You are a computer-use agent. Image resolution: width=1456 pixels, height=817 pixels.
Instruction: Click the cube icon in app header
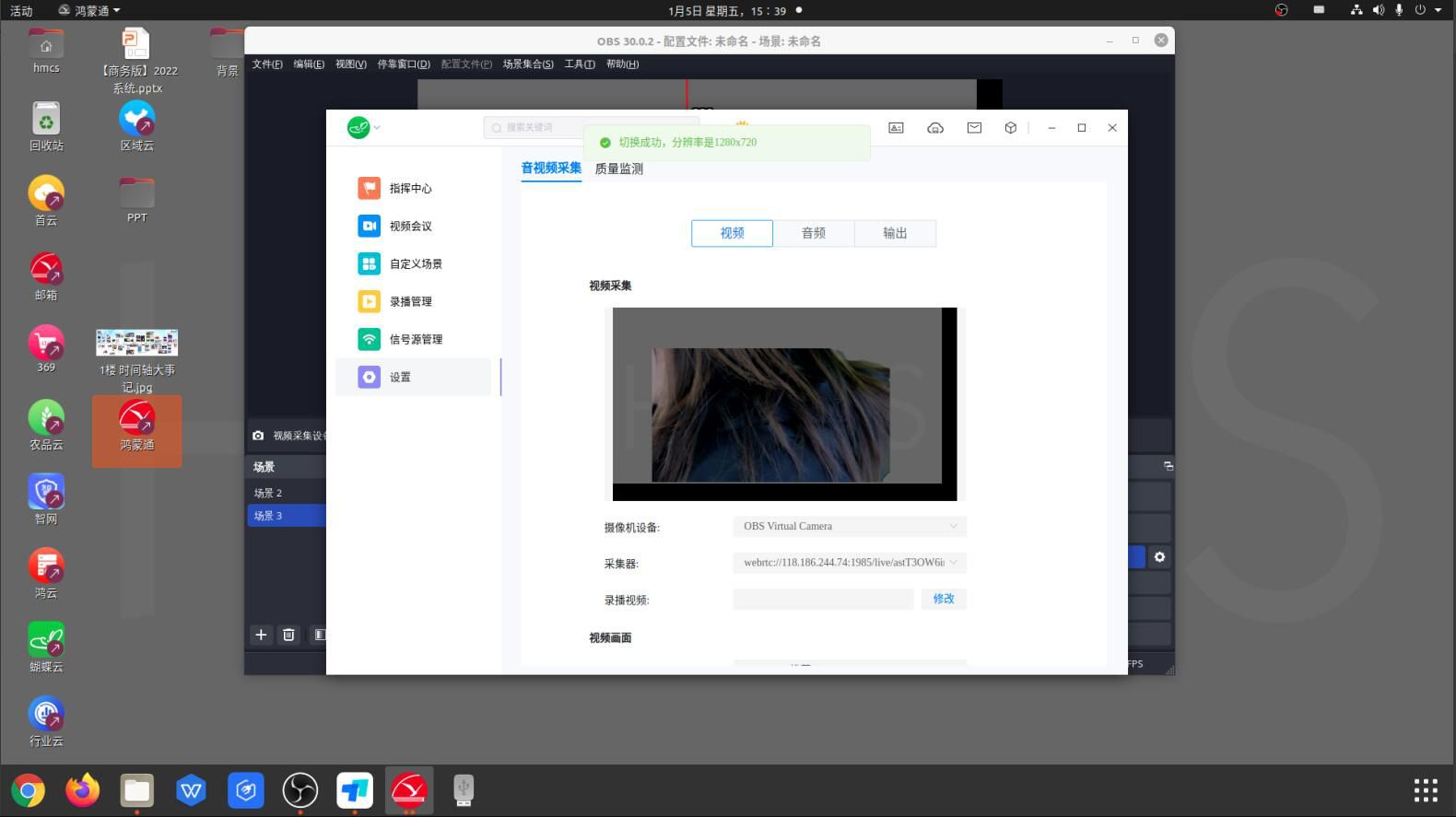1011,128
